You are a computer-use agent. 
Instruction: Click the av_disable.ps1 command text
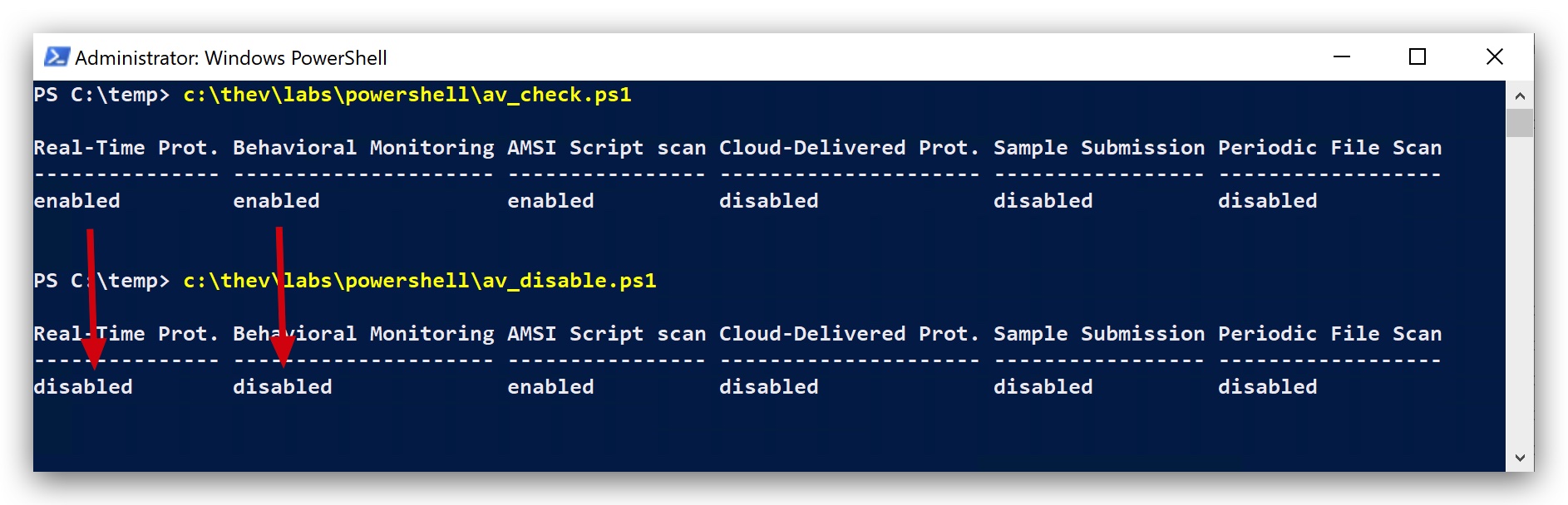[420, 281]
